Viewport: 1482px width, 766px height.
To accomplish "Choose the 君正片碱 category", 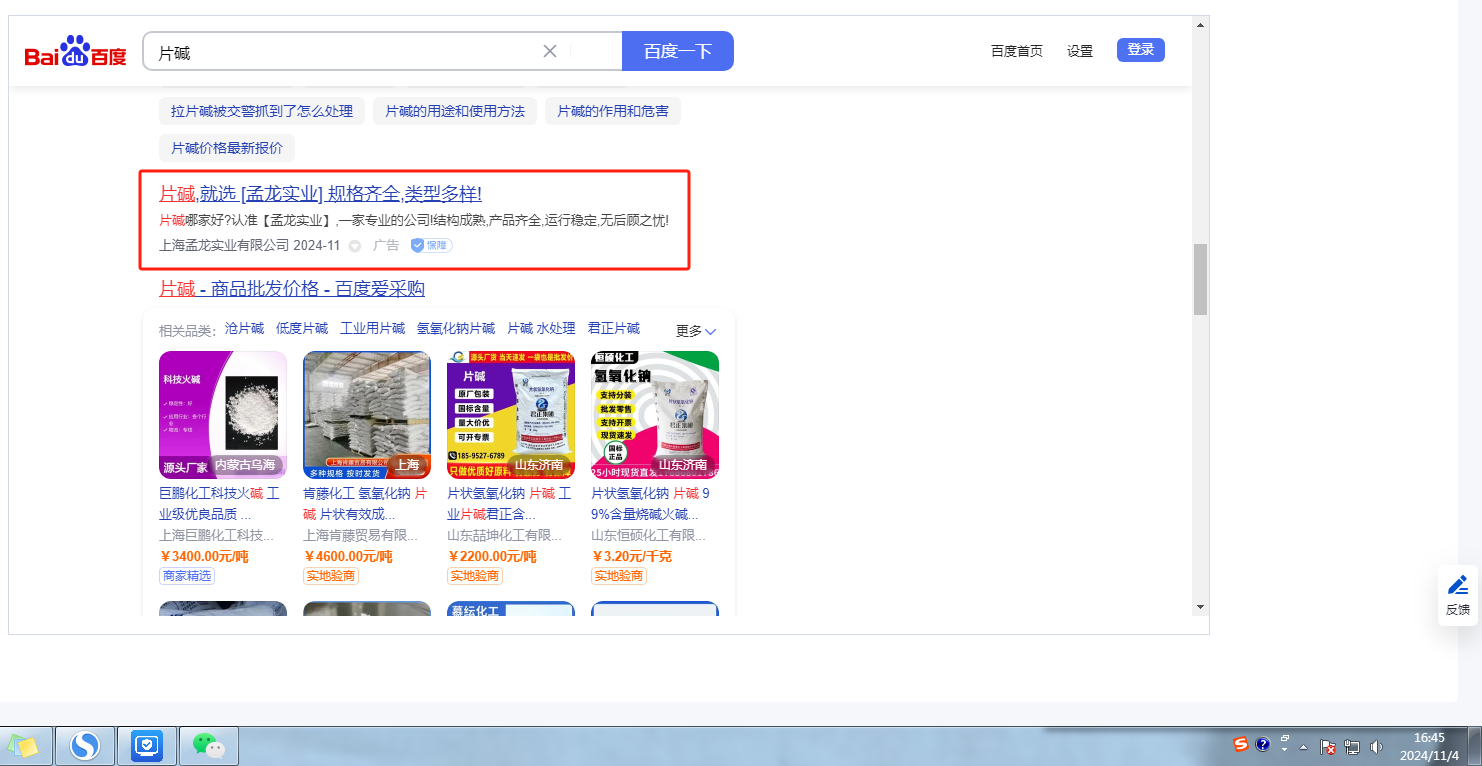I will coord(613,328).
